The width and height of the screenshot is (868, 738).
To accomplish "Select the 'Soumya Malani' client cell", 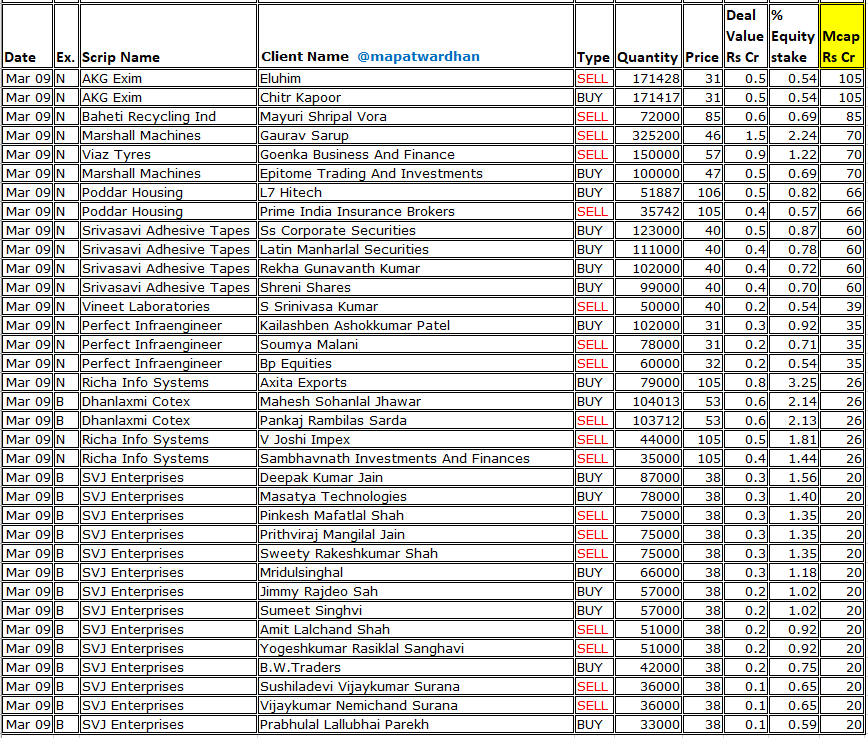I will pos(416,344).
